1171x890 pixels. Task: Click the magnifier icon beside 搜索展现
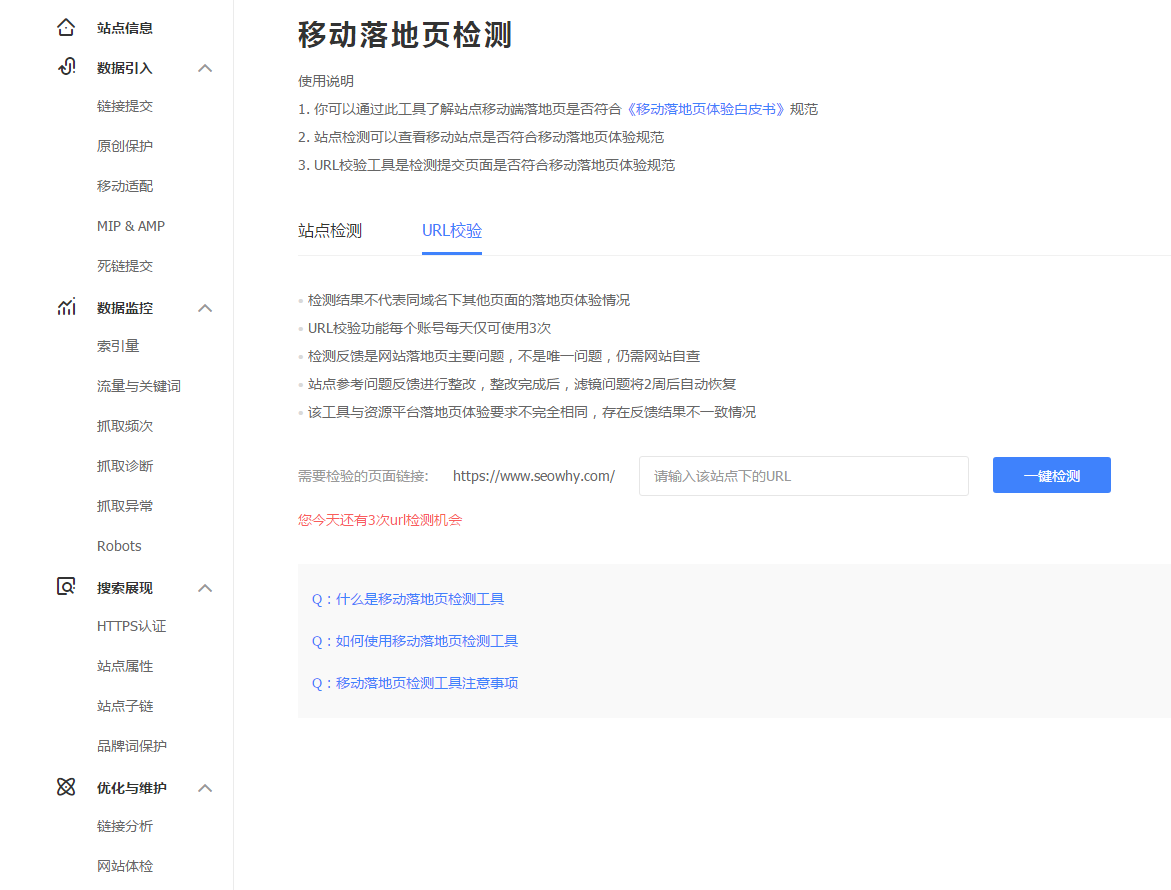tap(66, 587)
